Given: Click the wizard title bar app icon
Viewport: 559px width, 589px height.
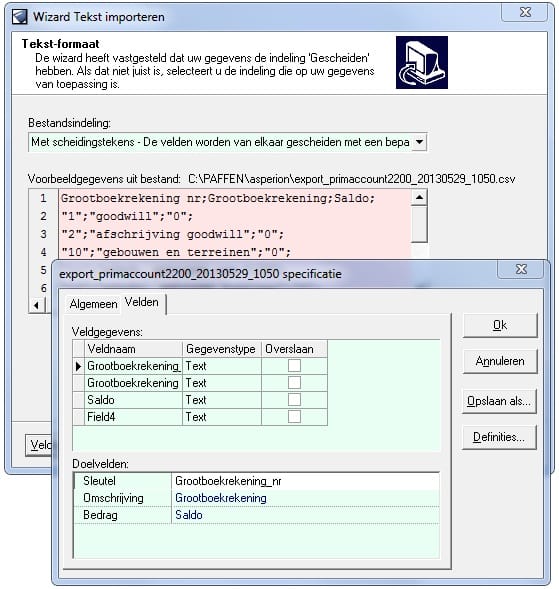Looking at the screenshot, I should (20, 17).
